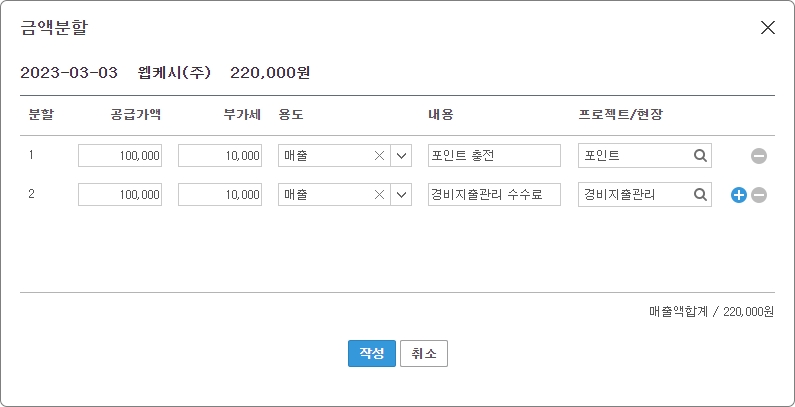This screenshot has height=407, width=795.
Task: Edit the 포인트 충전 content field
Action: (494, 156)
